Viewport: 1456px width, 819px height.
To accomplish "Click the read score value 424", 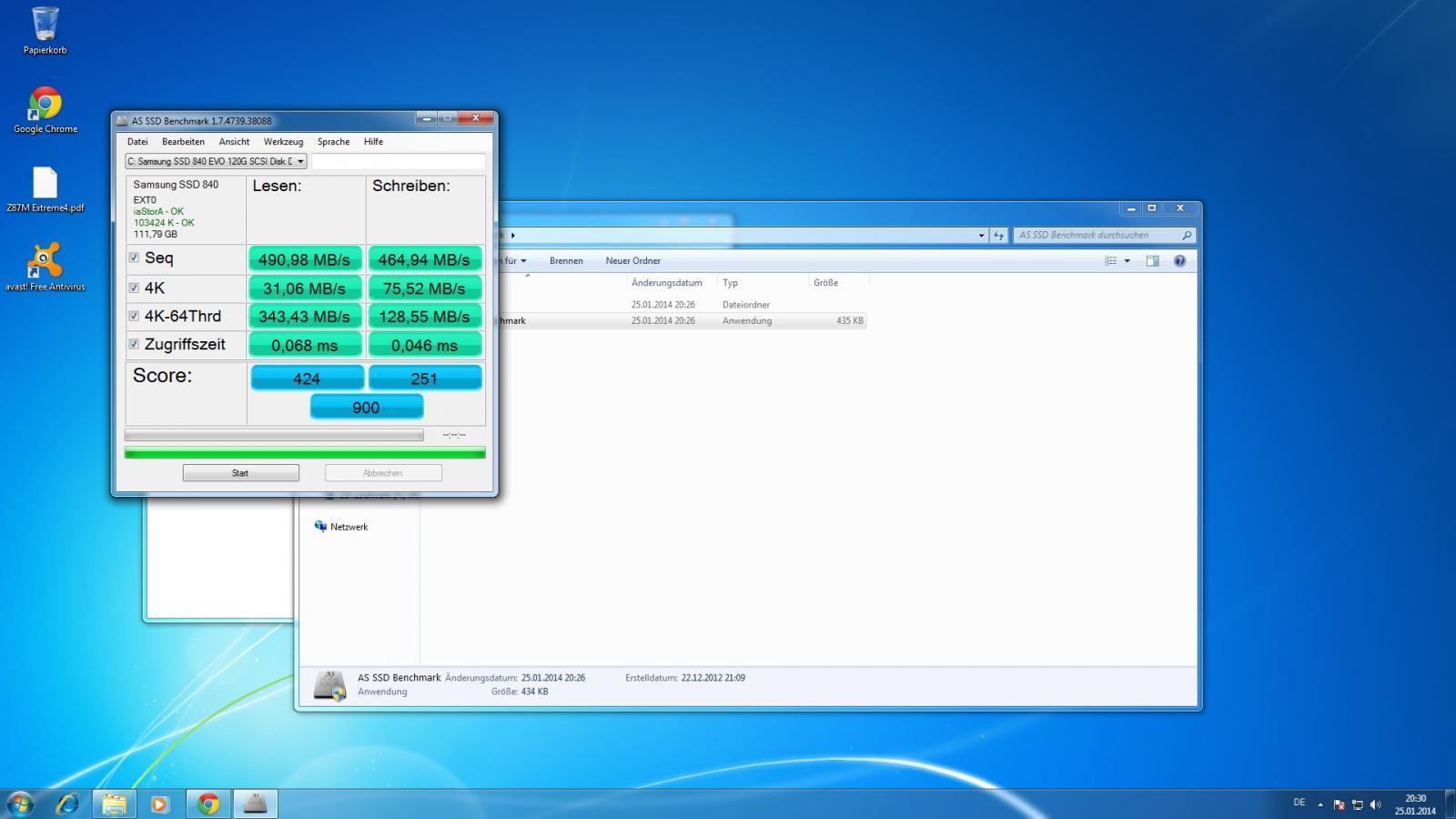I will click(x=307, y=379).
